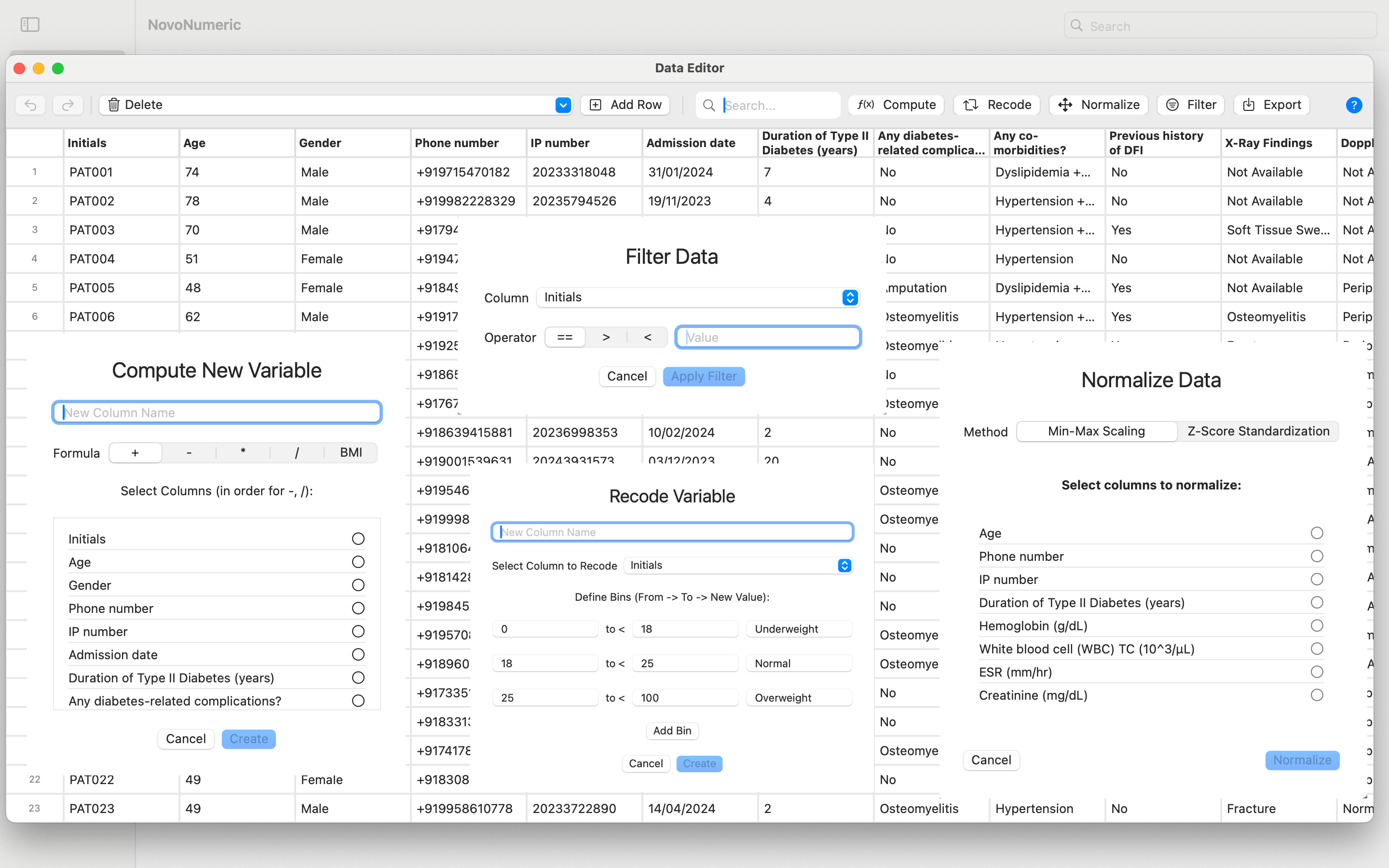Select the greater-than operator in Filter Data
Image resolution: width=1389 pixels, height=868 pixels.
coord(606,337)
